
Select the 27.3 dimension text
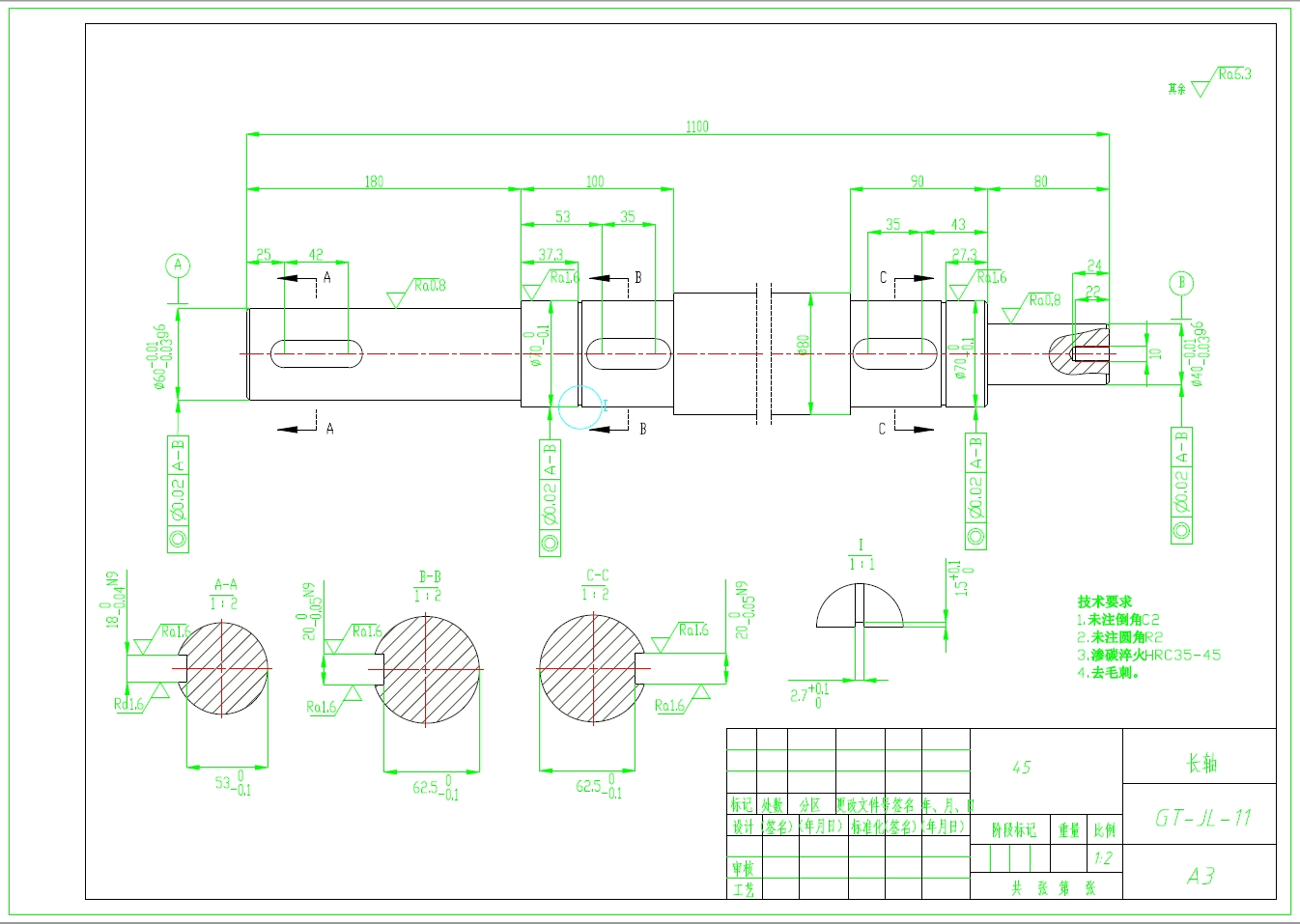click(x=964, y=255)
